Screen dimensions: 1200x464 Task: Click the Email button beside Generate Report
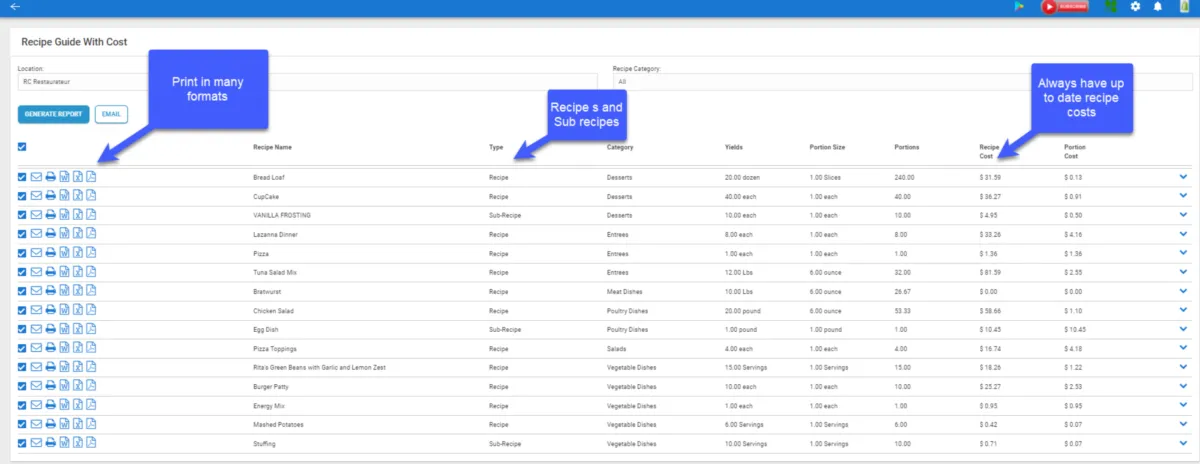click(x=111, y=114)
